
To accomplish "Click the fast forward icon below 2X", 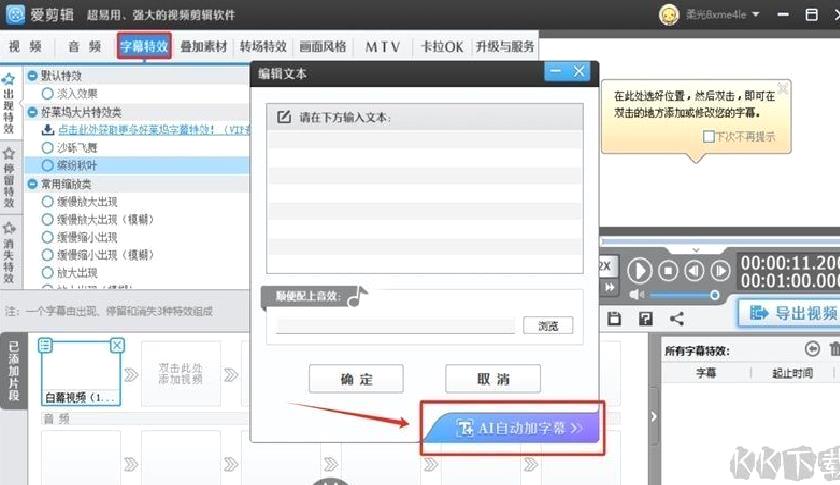I will point(609,287).
